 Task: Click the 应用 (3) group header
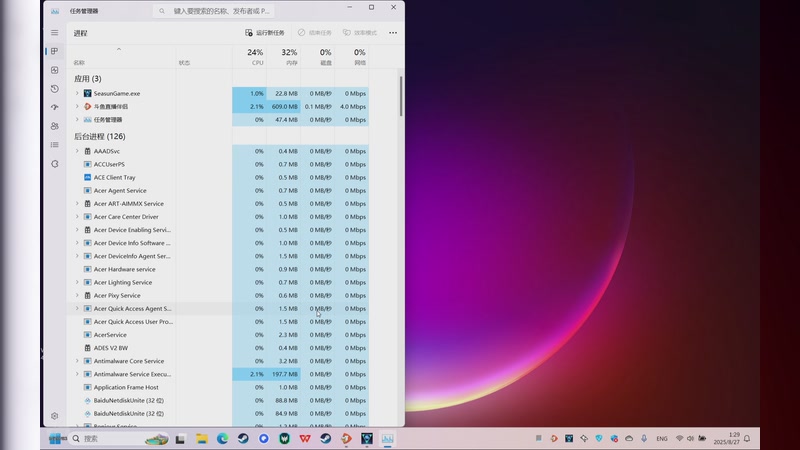[x=88, y=79]
